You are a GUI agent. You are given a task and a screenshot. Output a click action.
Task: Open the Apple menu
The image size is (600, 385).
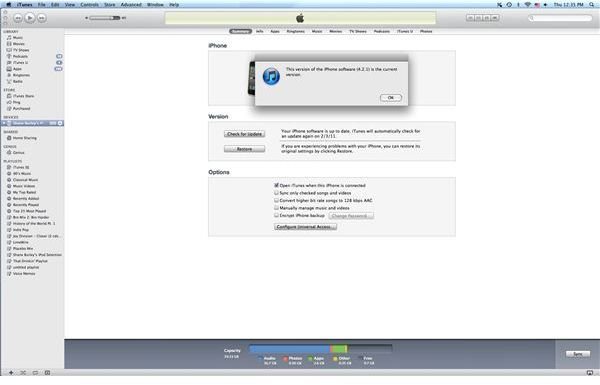pos(8,5)
